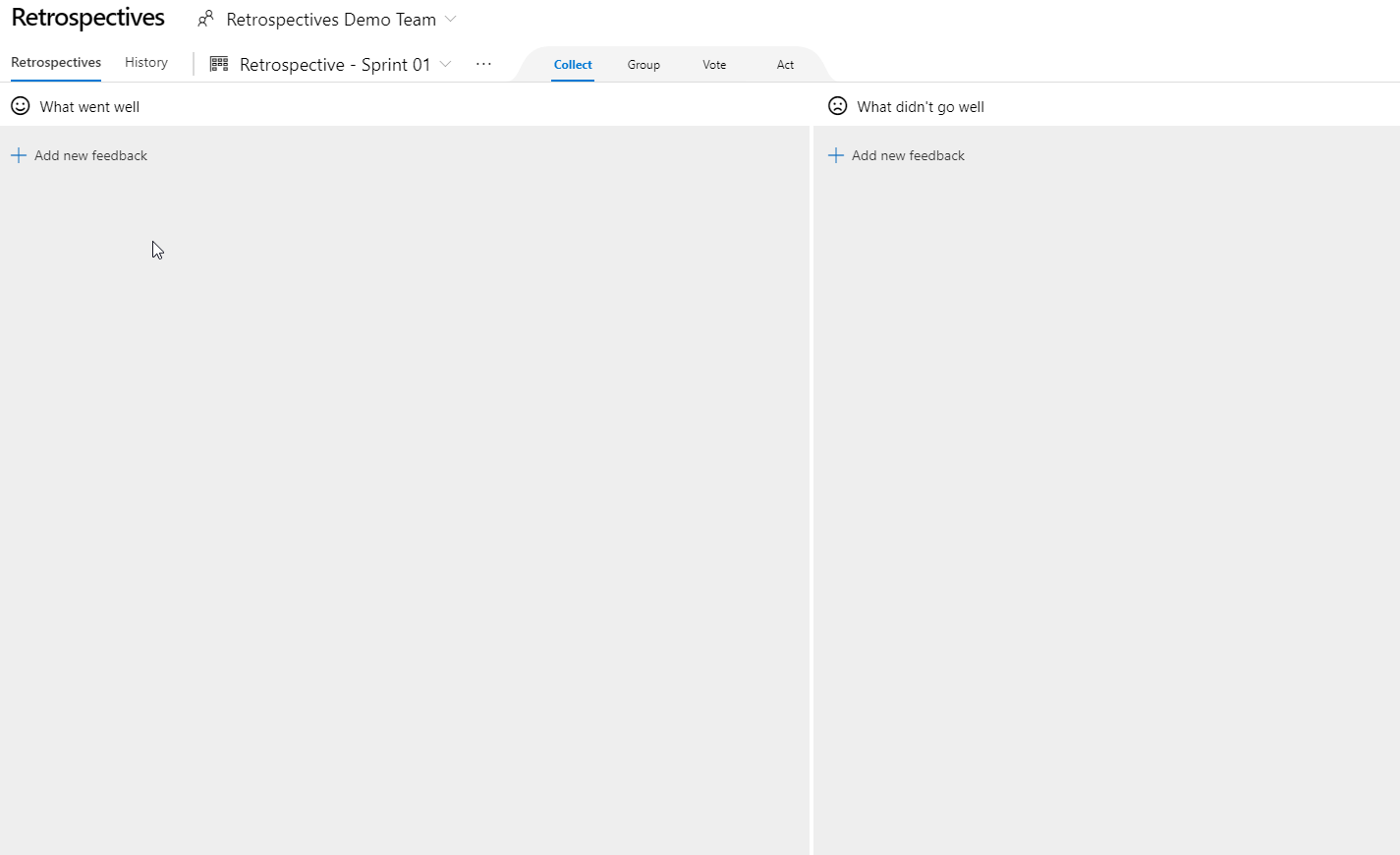Open the ellipsis options menu for the retrospective
The image size is (1400, 855).
[482, 63]
